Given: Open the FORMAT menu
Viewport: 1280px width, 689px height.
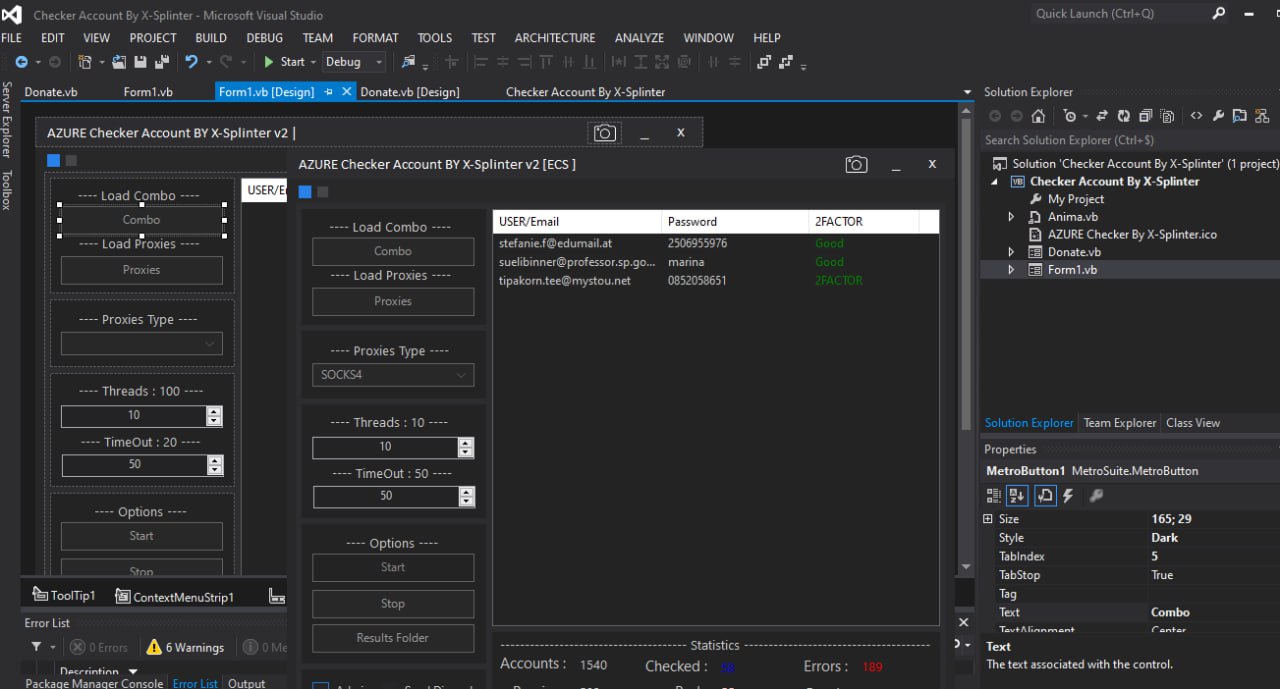Looking at the screenshot, I should [376, 38].
